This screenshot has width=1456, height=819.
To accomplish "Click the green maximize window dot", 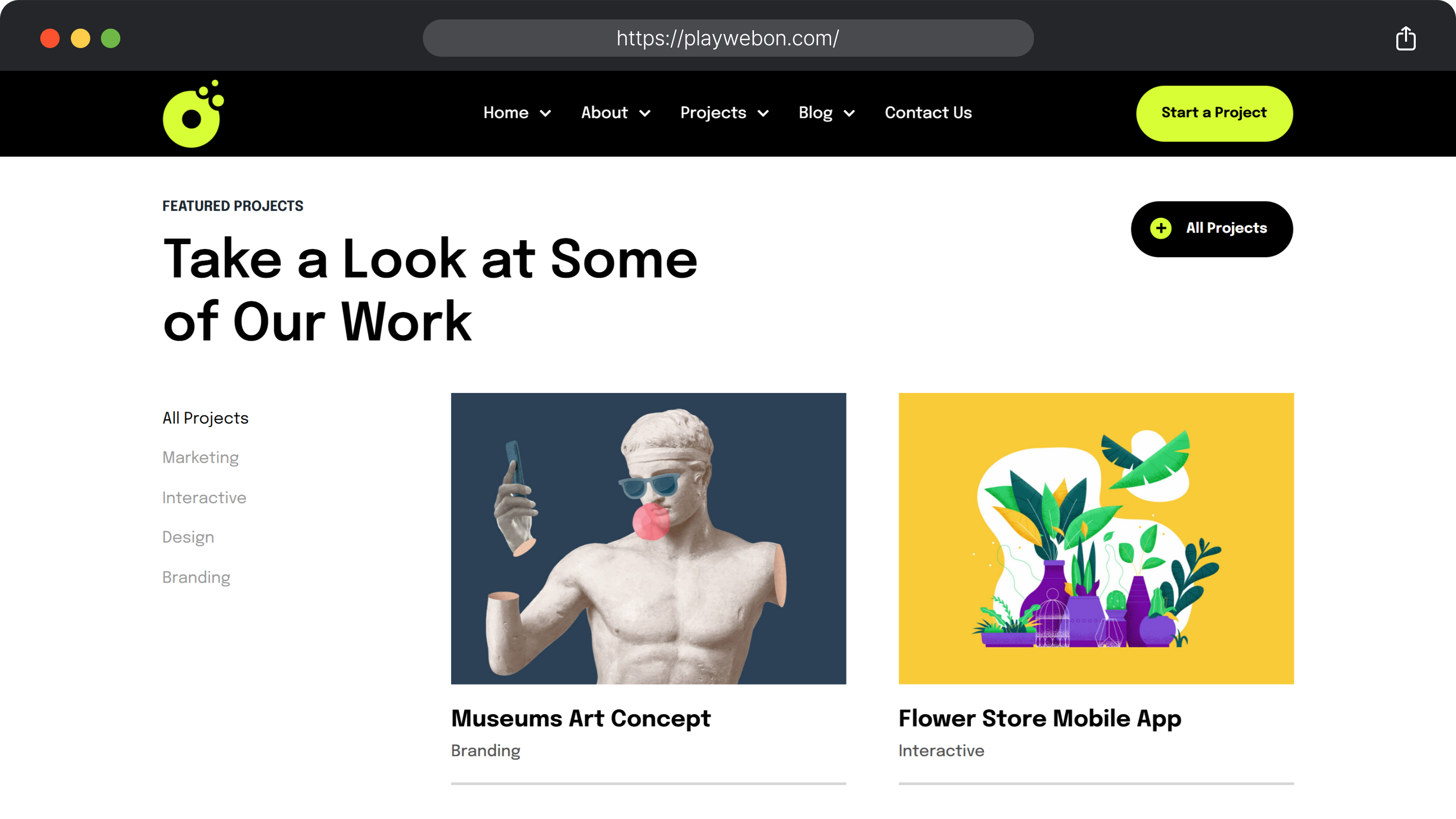I will pos(111,38).
